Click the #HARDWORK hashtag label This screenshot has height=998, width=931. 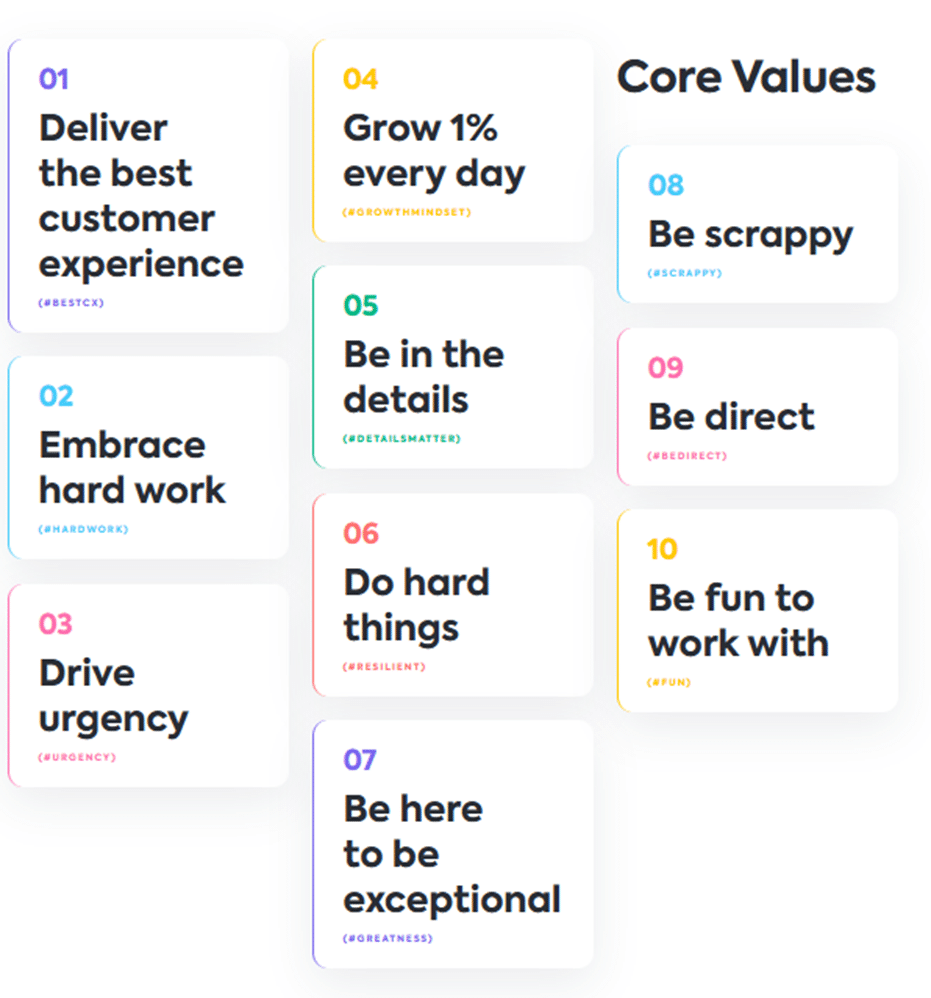(83, 529)
